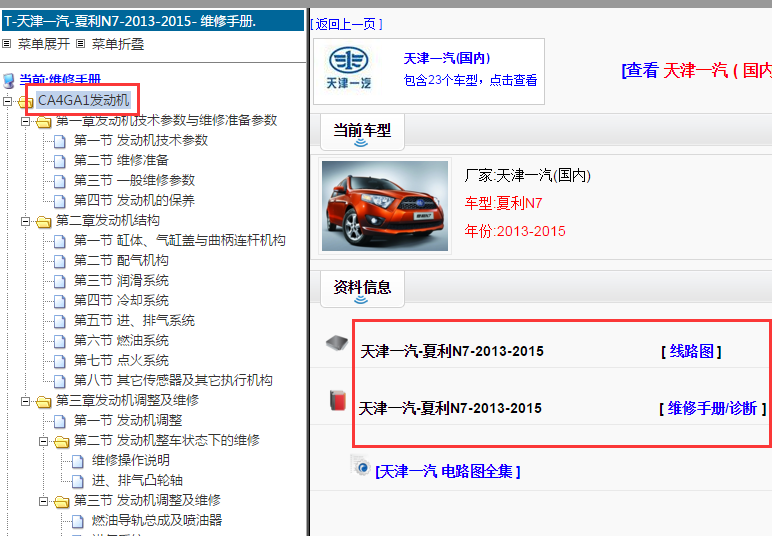Image resolution: width=772 pixels, height=536 pixels.
Task: Collapse the 第二章发动机结构 node toggle
Action: point(26,221)
